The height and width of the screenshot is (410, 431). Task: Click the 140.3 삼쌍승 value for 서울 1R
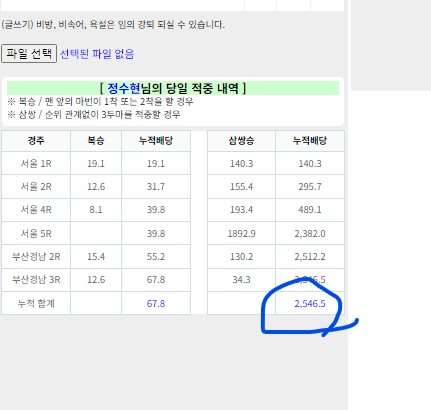coord(241,164)
